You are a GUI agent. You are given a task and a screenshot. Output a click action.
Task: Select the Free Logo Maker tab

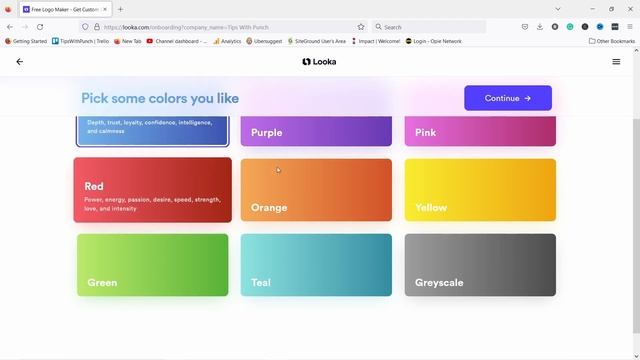[x=65, y=9]
